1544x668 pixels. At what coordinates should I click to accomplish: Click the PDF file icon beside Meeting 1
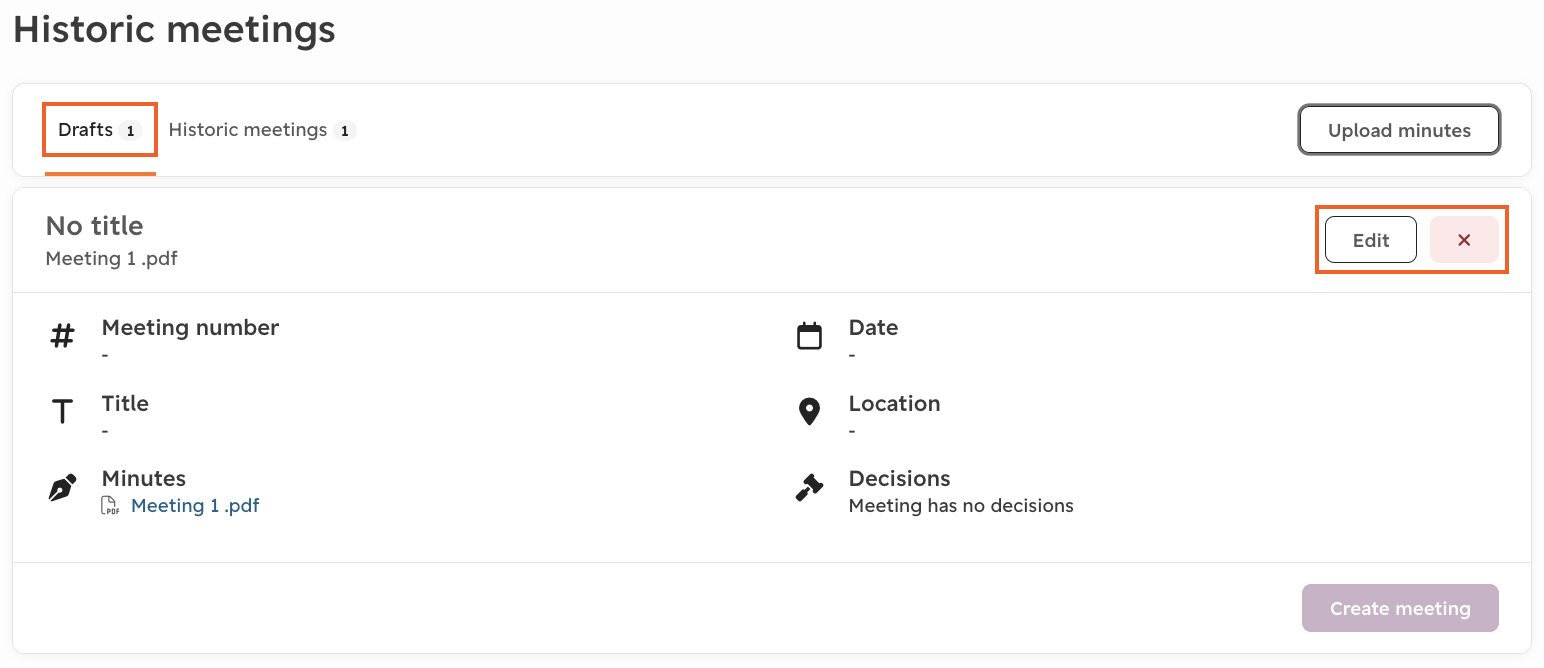point(111,506)
